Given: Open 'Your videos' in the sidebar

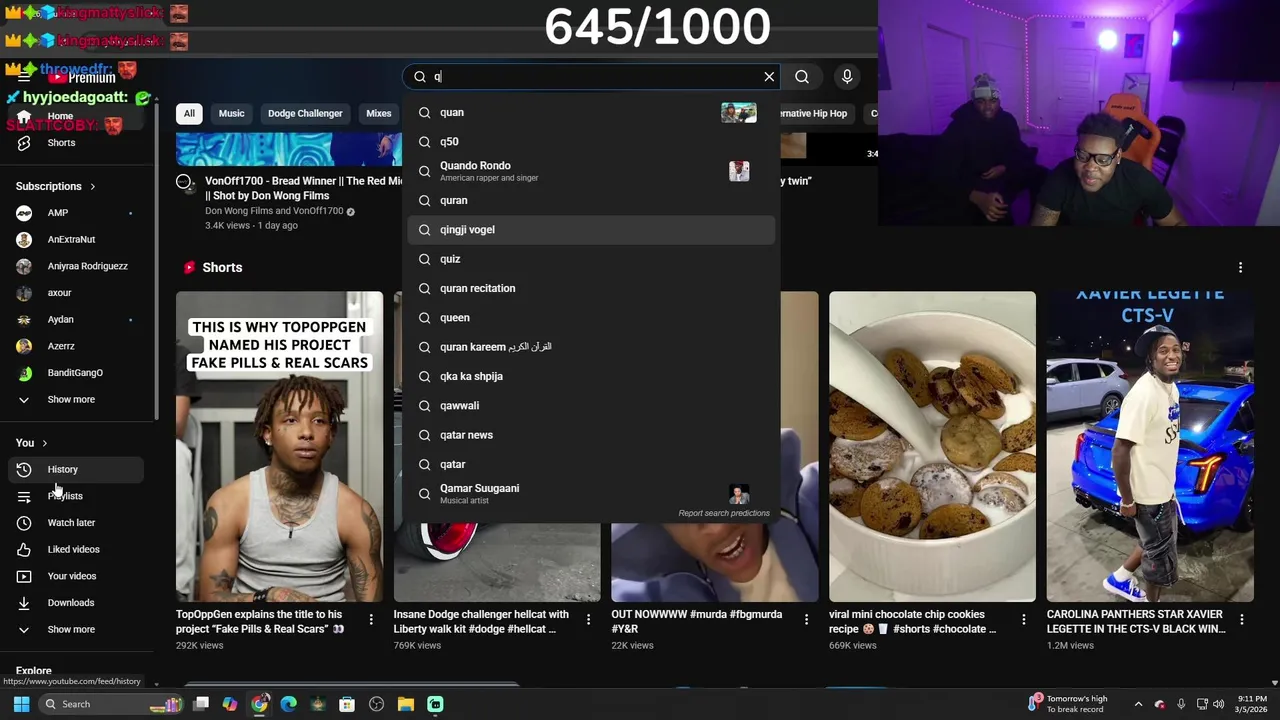Looking at the screenshot, I should 76,576.
